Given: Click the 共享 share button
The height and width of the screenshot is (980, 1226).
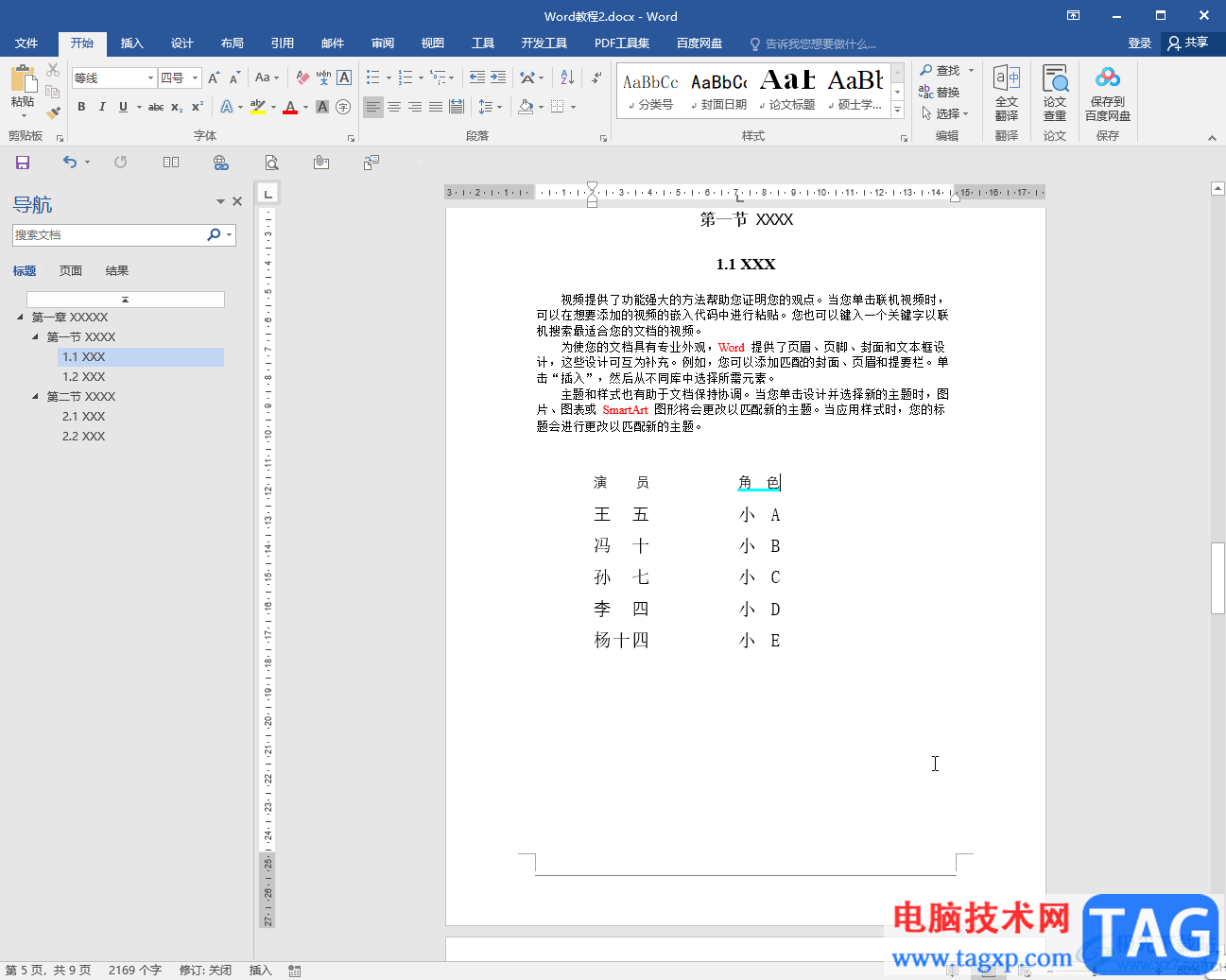Looking at the screenshot, I should tap(1188, 43).
